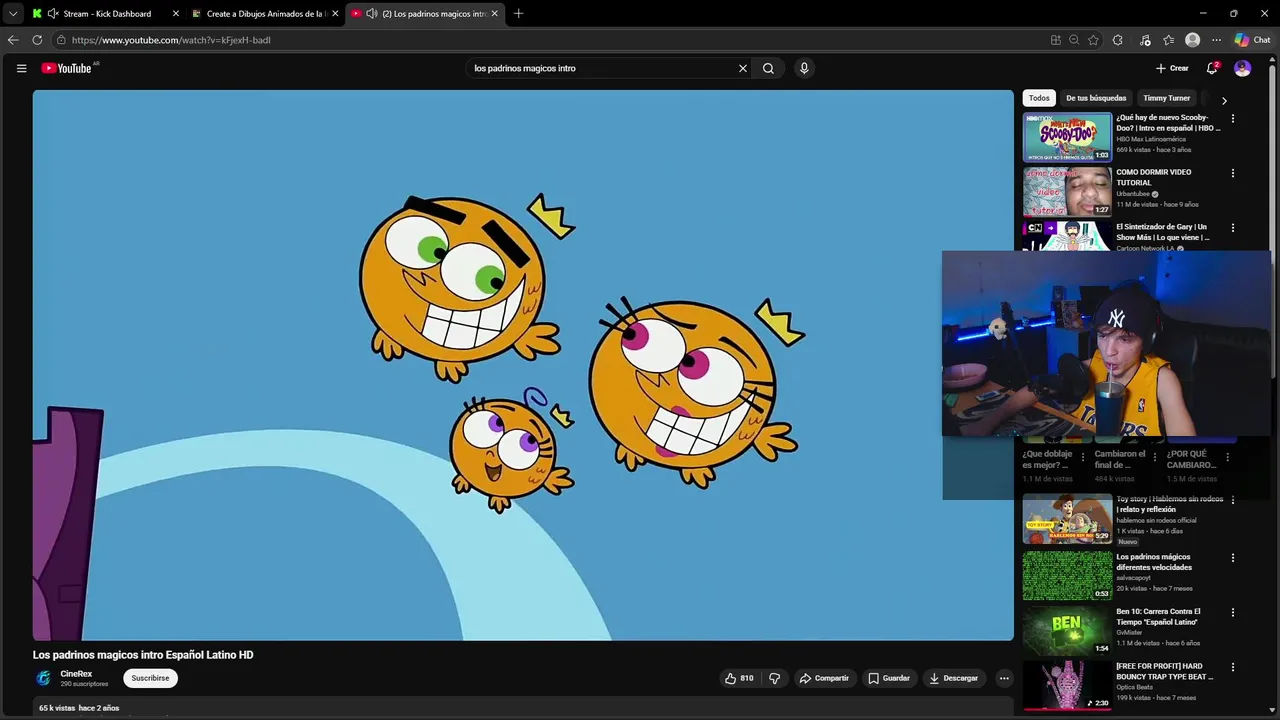Add this page to browser favorites

click(x=1093, y=40)
